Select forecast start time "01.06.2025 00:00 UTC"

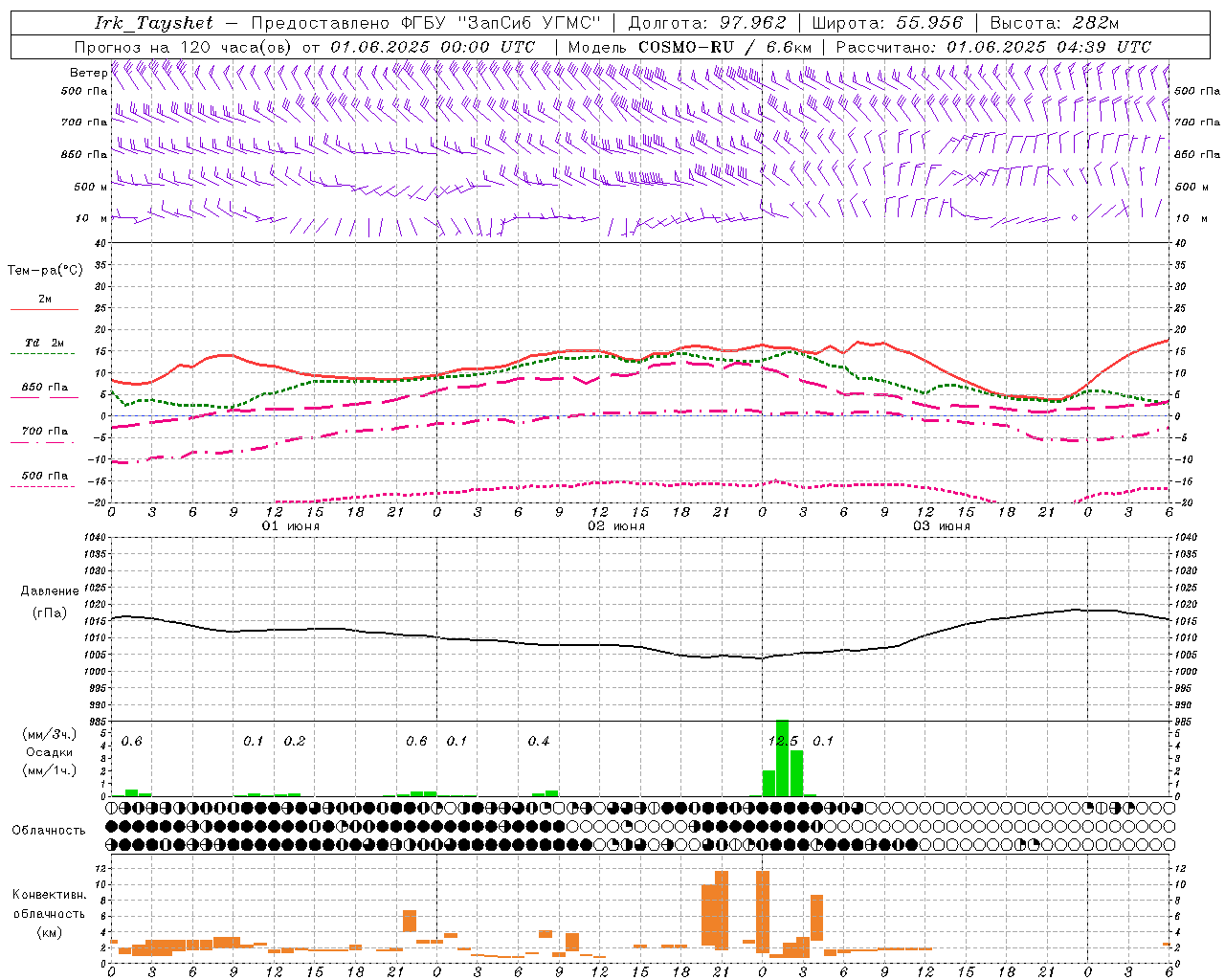433,47
